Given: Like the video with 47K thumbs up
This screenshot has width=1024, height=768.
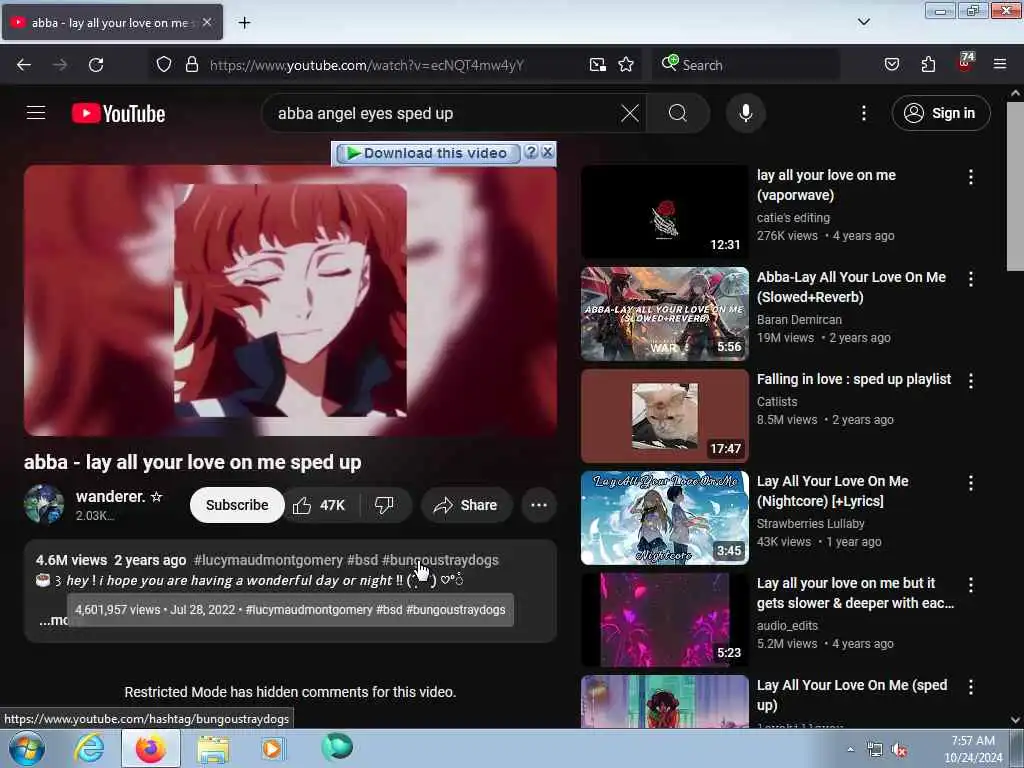Looking at the screenshot, I should pyautogui.click(x=319, y=505).
